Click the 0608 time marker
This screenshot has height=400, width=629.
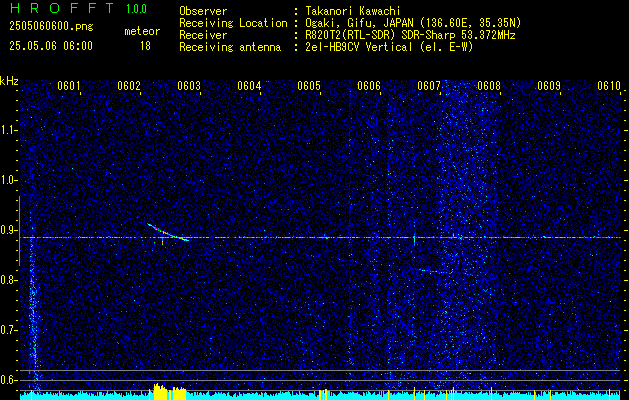click(x=489, y=86)
